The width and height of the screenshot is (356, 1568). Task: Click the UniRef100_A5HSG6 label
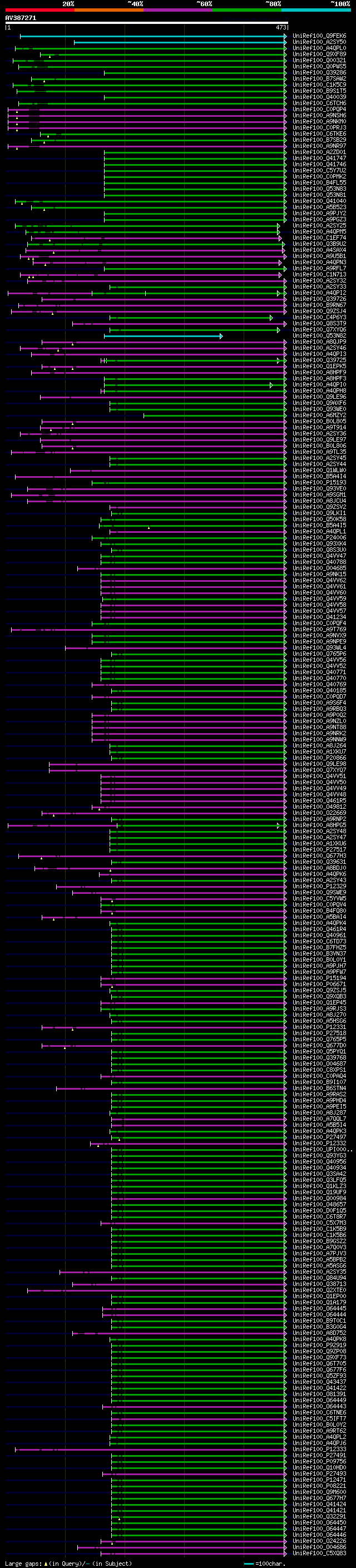point(319,1021)
